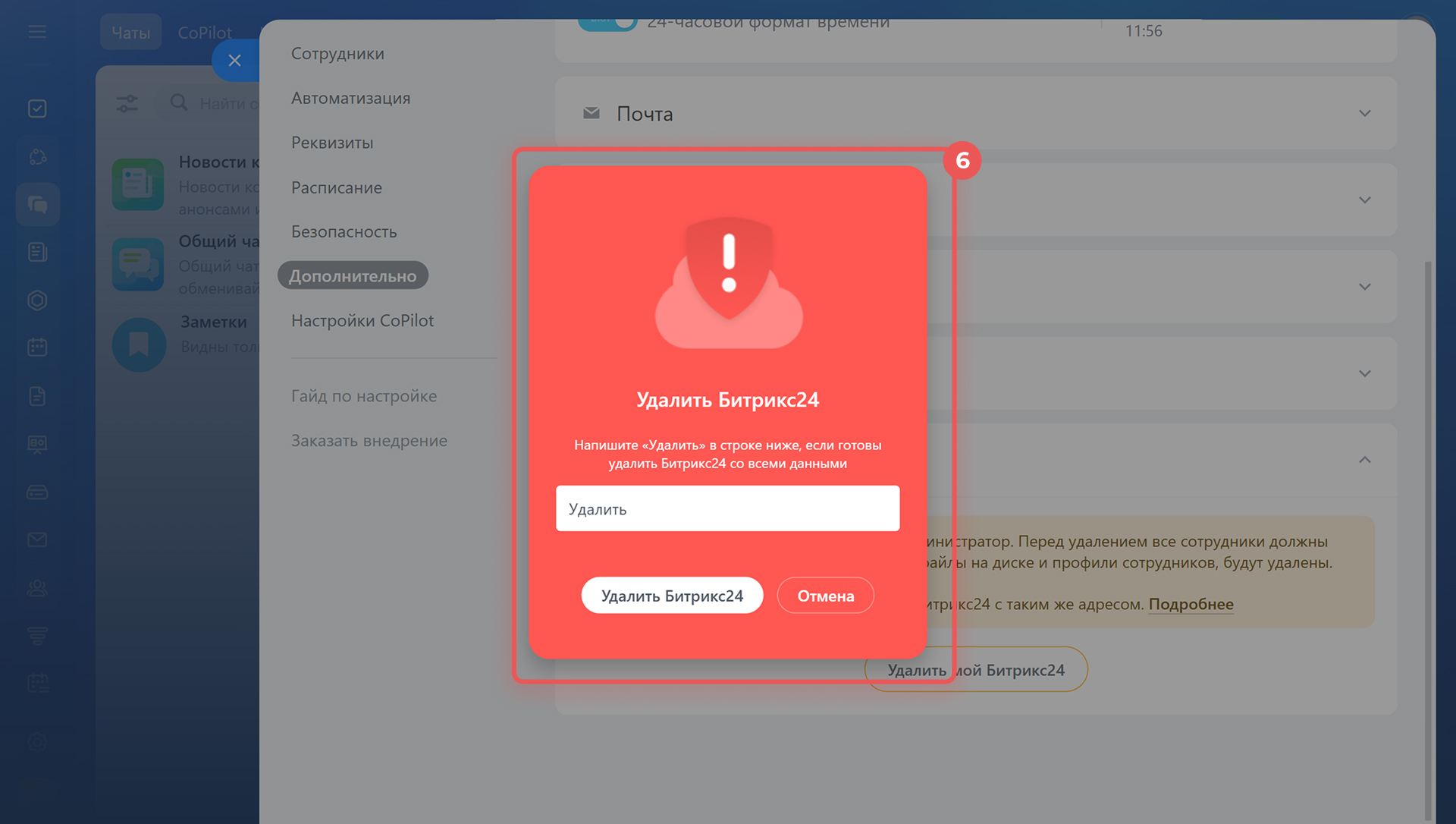Click the envelope icon beside Почта
The width and height of the screenshot is (1456, 824).
pyautogui.click(x=591, y=113)
